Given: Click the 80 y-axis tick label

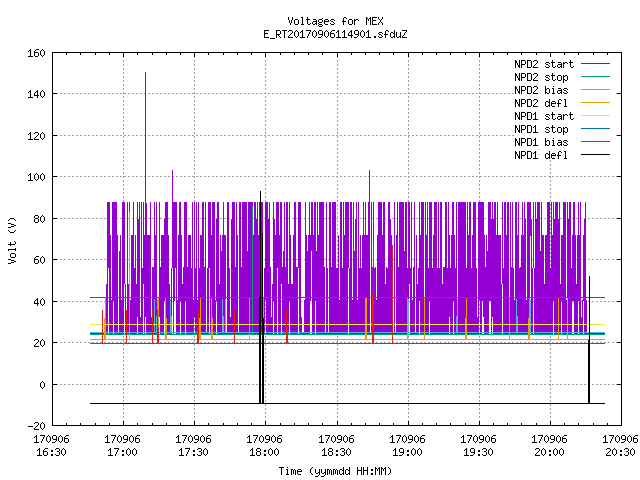Looking at the screenshot, I should (39, 219).
